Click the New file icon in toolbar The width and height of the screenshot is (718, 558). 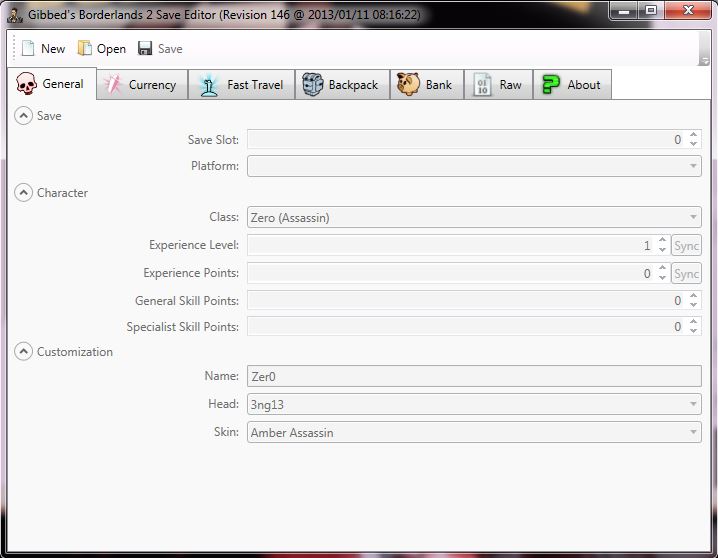(28, 49)
